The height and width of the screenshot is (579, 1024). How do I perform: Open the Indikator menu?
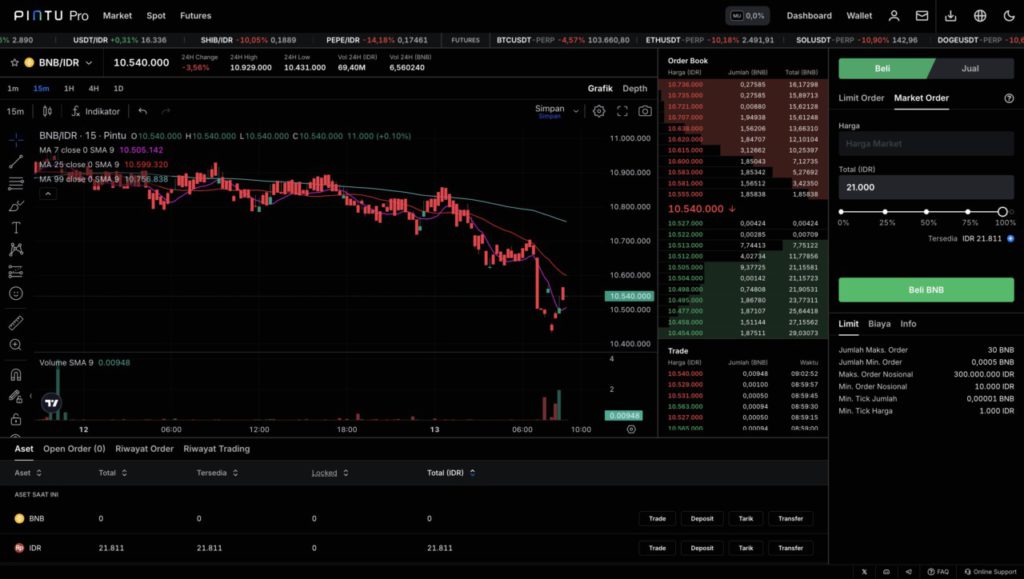click(x=96, y=111)
